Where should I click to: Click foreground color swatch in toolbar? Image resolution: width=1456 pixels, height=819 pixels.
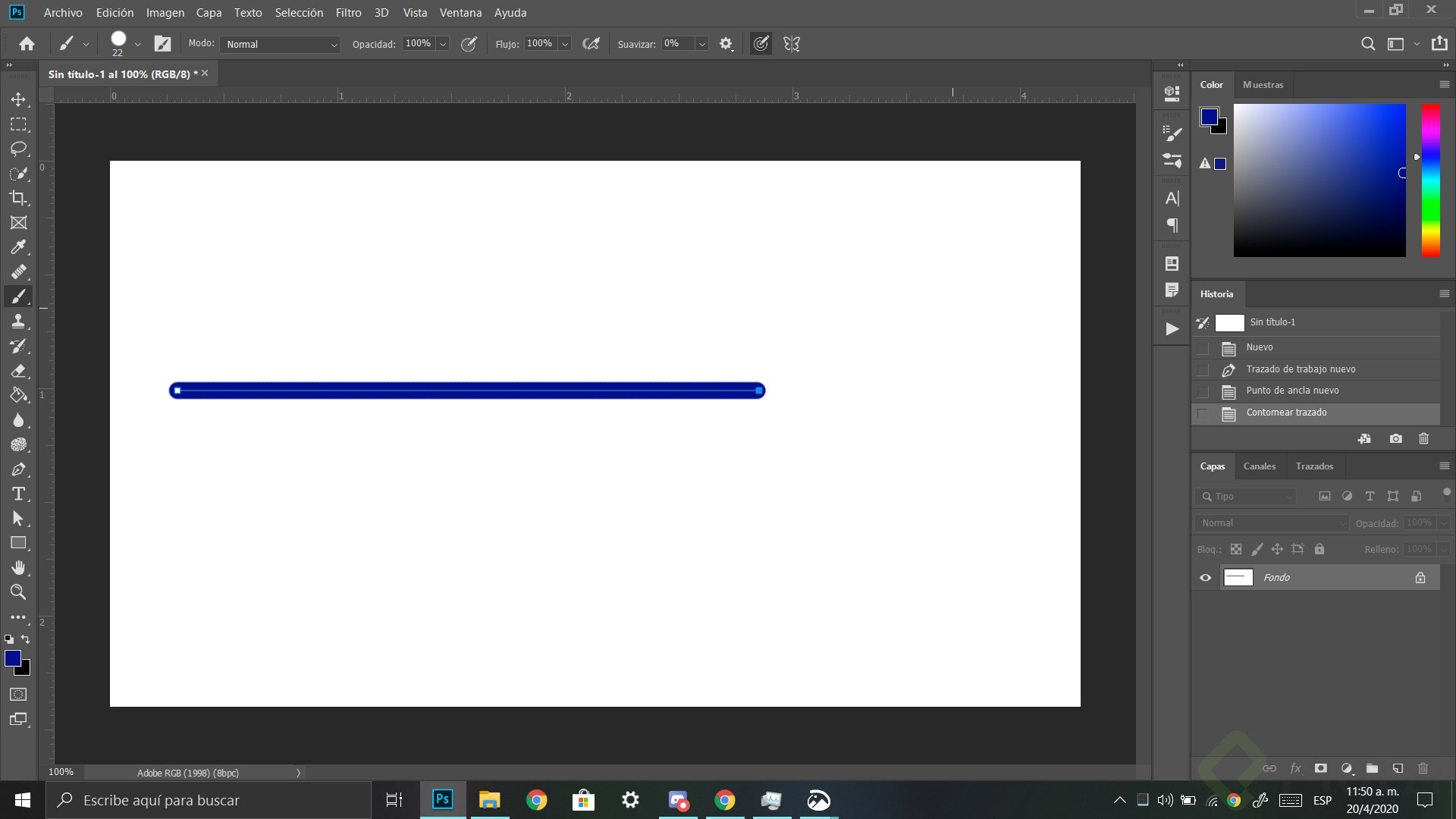pyautogui.click(x=12, y=658)
